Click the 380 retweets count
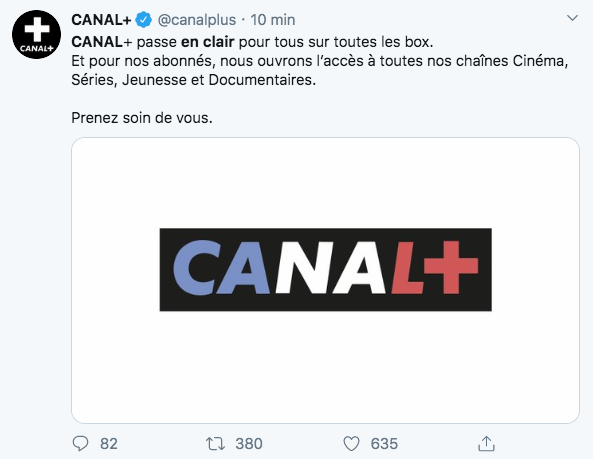 pos(249,444)
